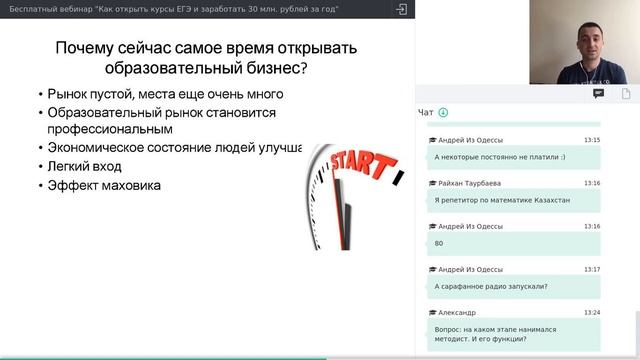Click the graduation cap icon beside Александр

(x=432, y=313)
